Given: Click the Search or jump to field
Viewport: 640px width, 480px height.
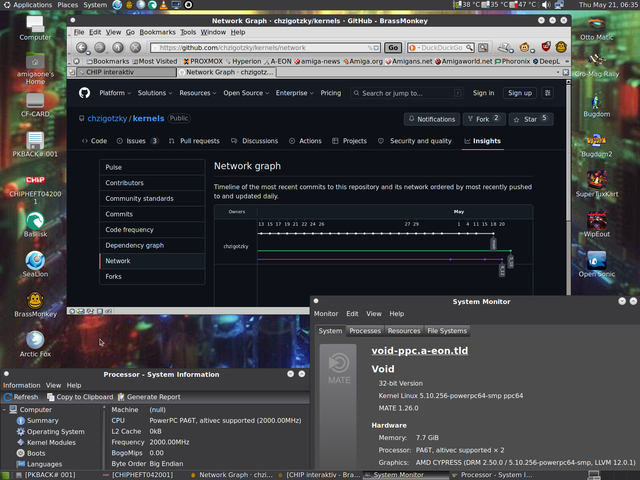Looking at the screenshot, I should [x=407, y=93].
